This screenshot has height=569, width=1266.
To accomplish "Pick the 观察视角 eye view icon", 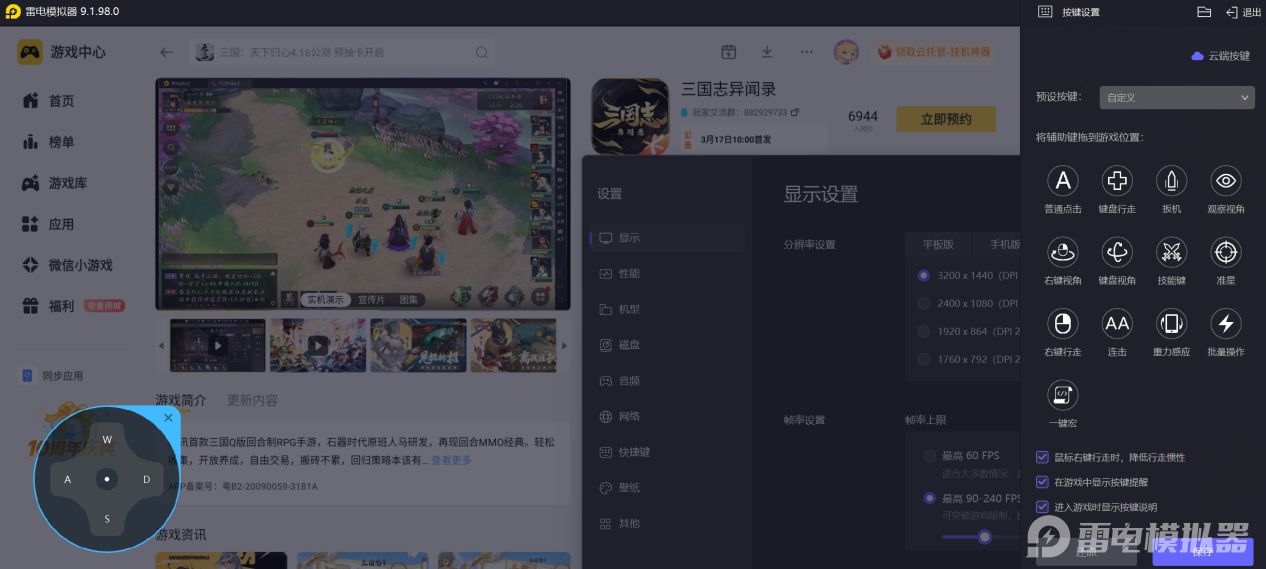I will [1226, 181].
